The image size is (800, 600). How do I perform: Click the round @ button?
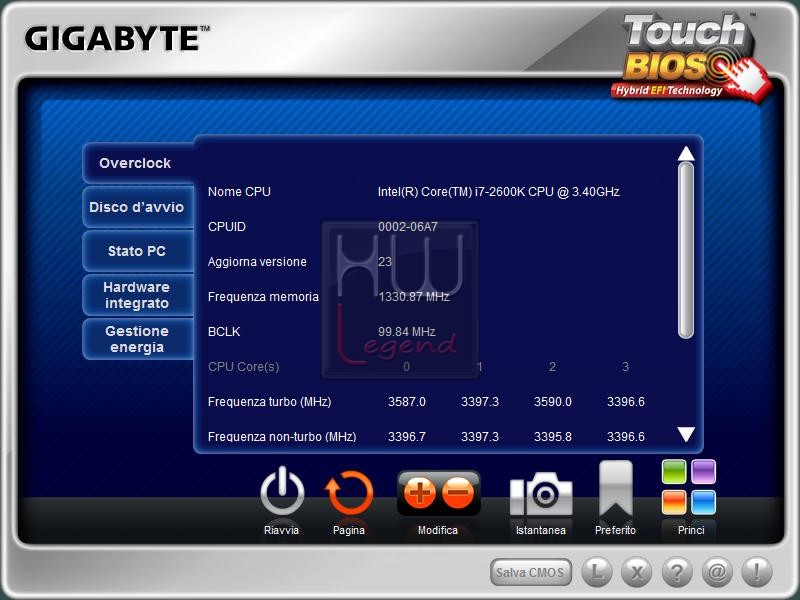717,572
